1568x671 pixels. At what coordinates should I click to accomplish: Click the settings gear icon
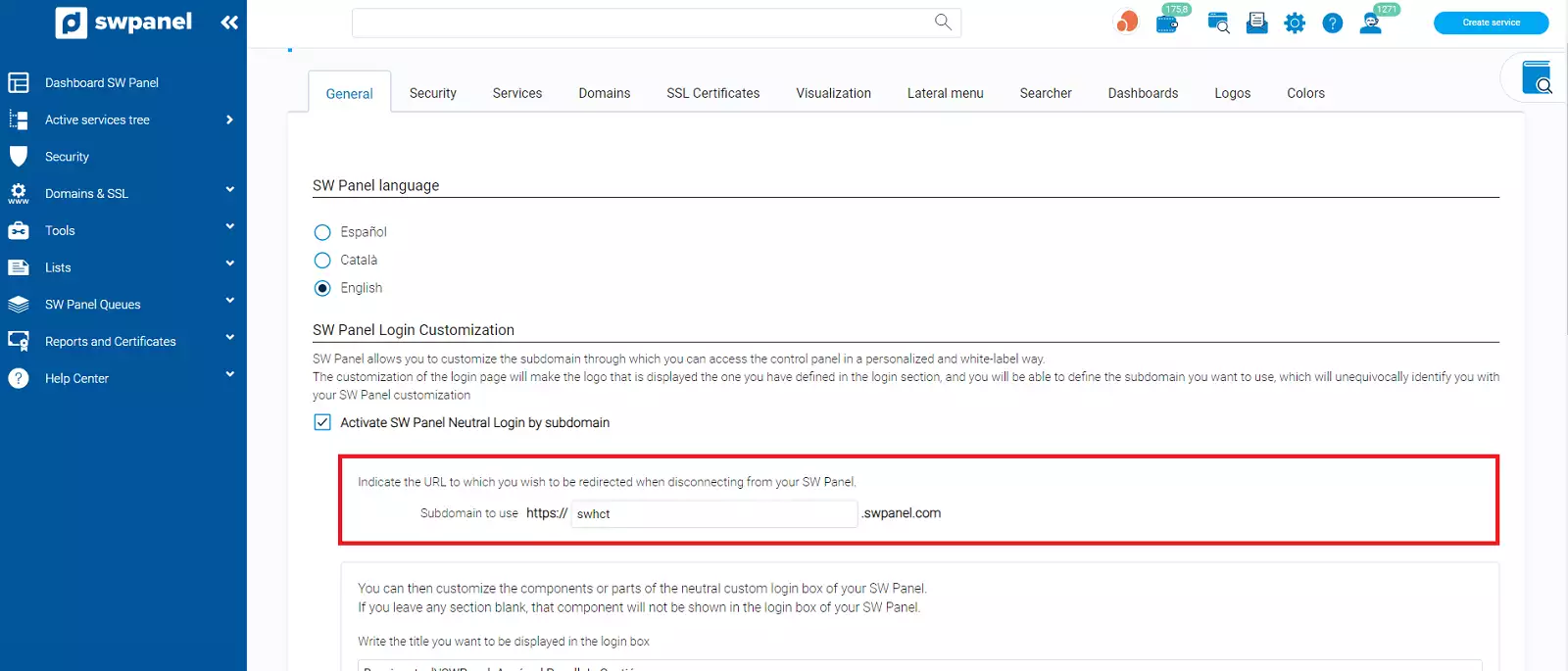(1295, 24)
